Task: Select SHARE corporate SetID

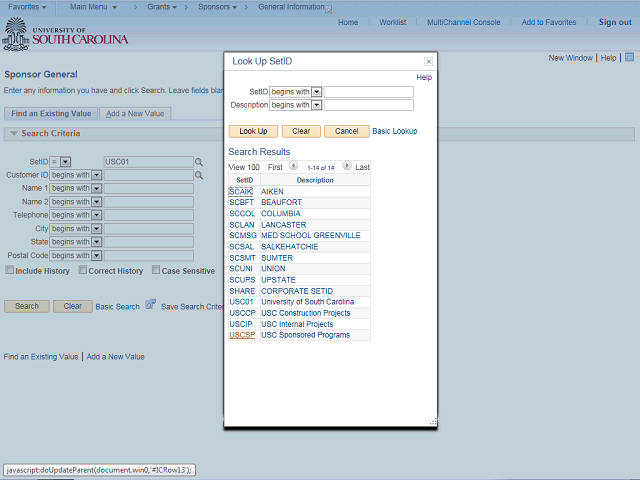Action: click(x=242, y=291)
